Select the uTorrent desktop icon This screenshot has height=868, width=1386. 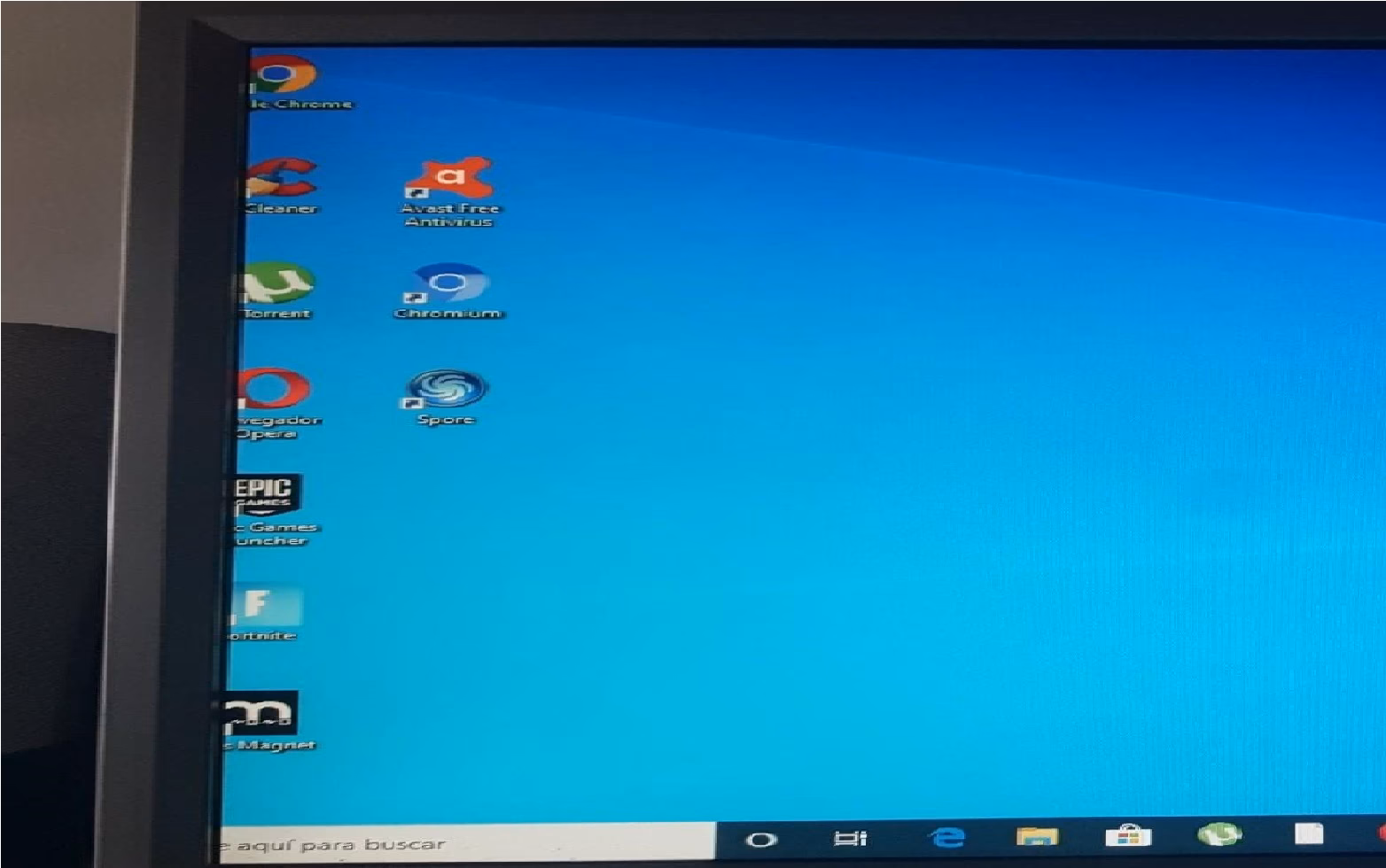[x=276, y=291]
